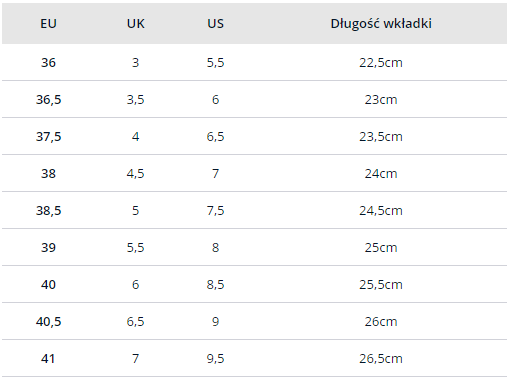Select EU size 36 cell
This screenshot has width=510, height=379.
[x=48, y=63]
